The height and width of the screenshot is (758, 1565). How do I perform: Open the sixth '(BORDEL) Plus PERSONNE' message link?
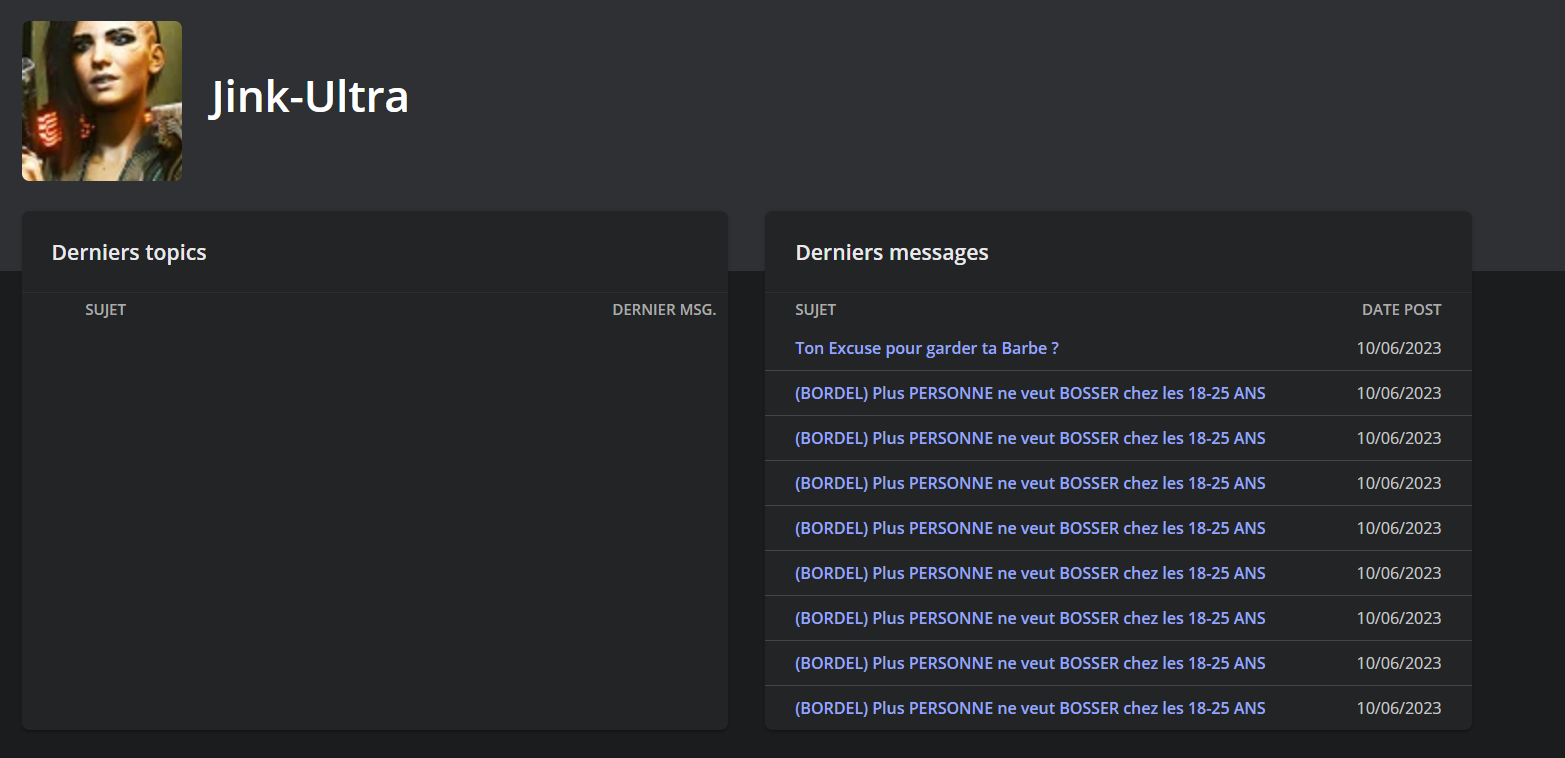tap(1029, 618)
